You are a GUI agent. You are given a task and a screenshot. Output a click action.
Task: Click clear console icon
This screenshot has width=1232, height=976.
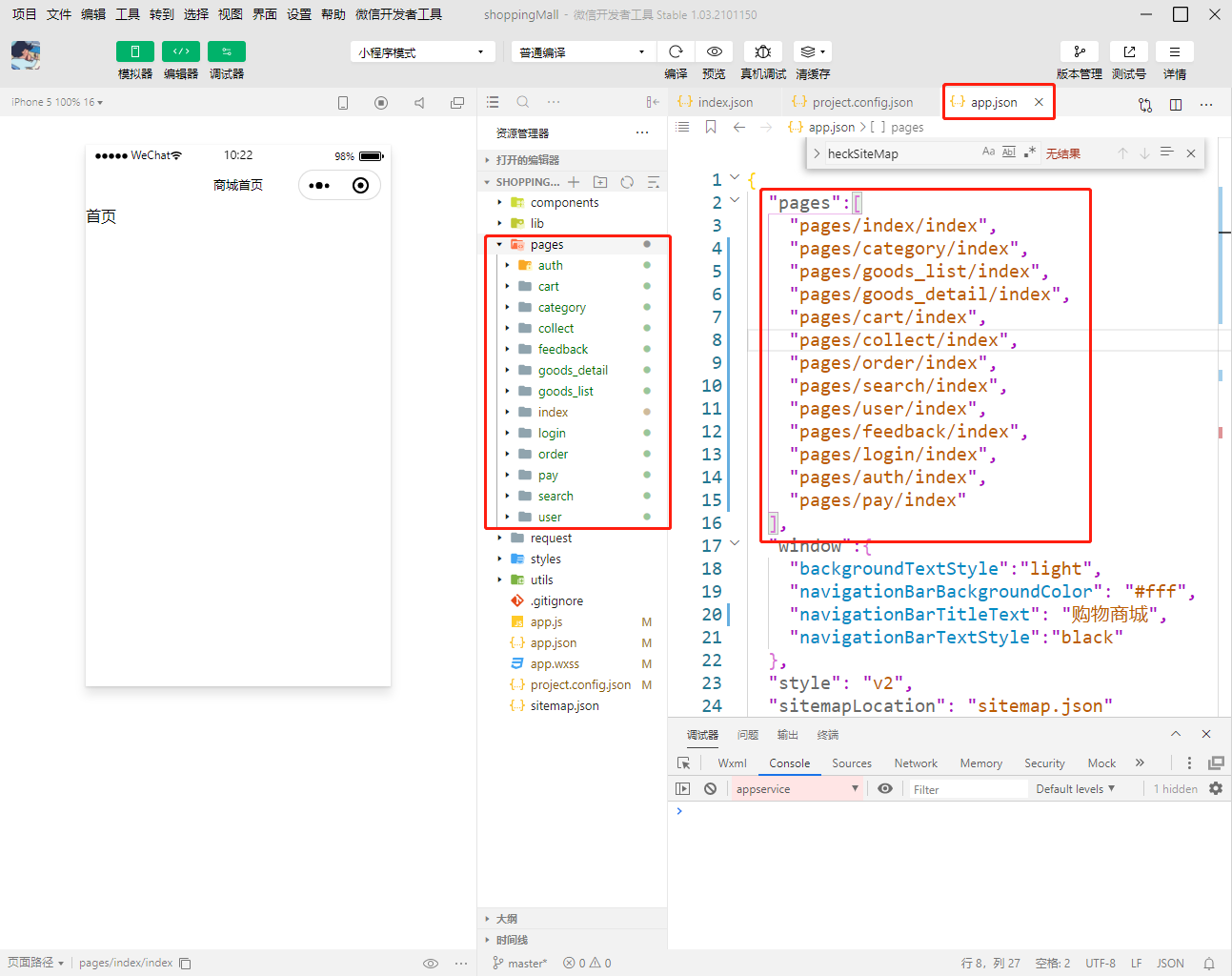coord(711,788)
